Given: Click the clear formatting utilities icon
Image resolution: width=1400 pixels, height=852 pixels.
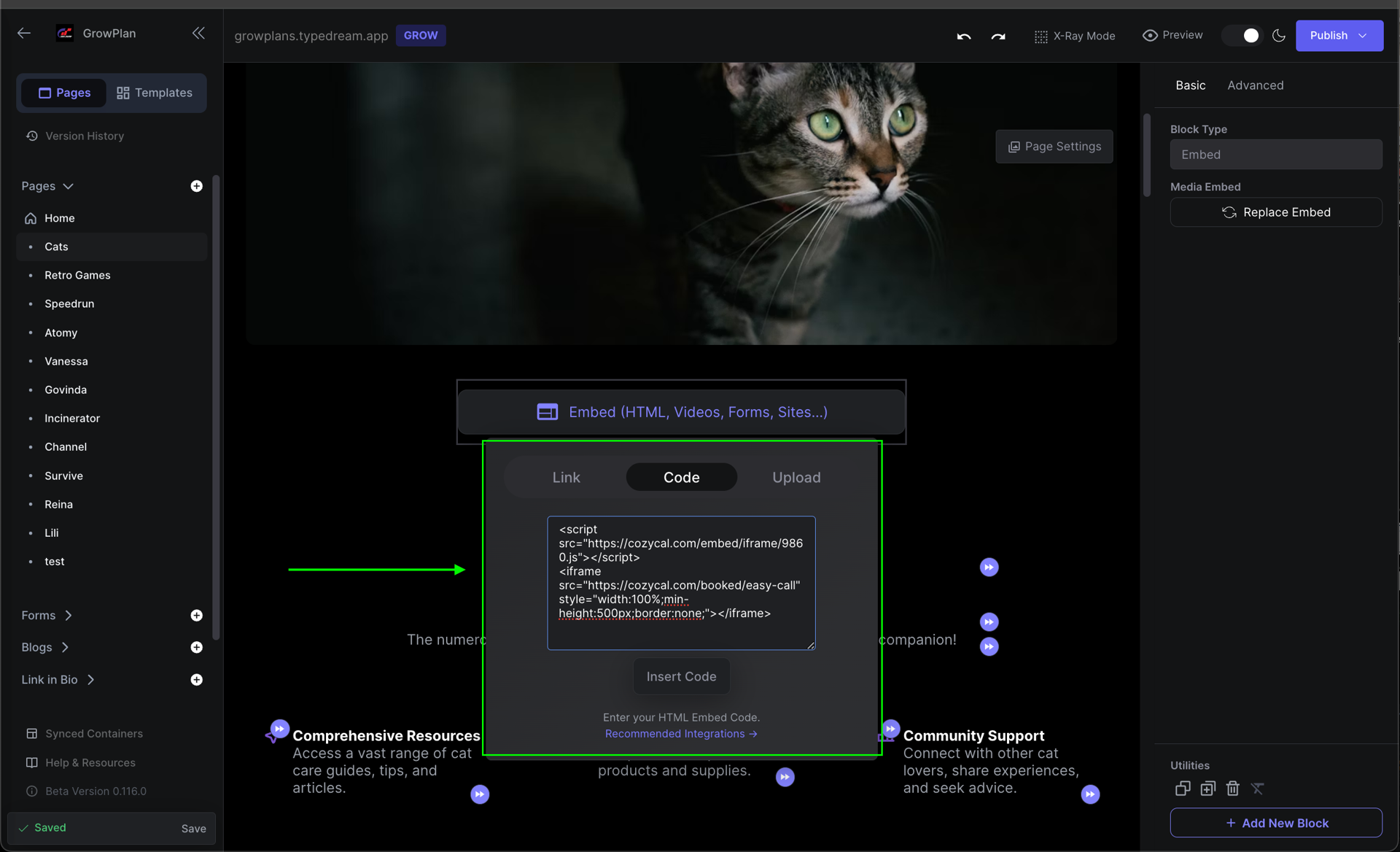Looking at the screenshot, I should [1257, 789].
